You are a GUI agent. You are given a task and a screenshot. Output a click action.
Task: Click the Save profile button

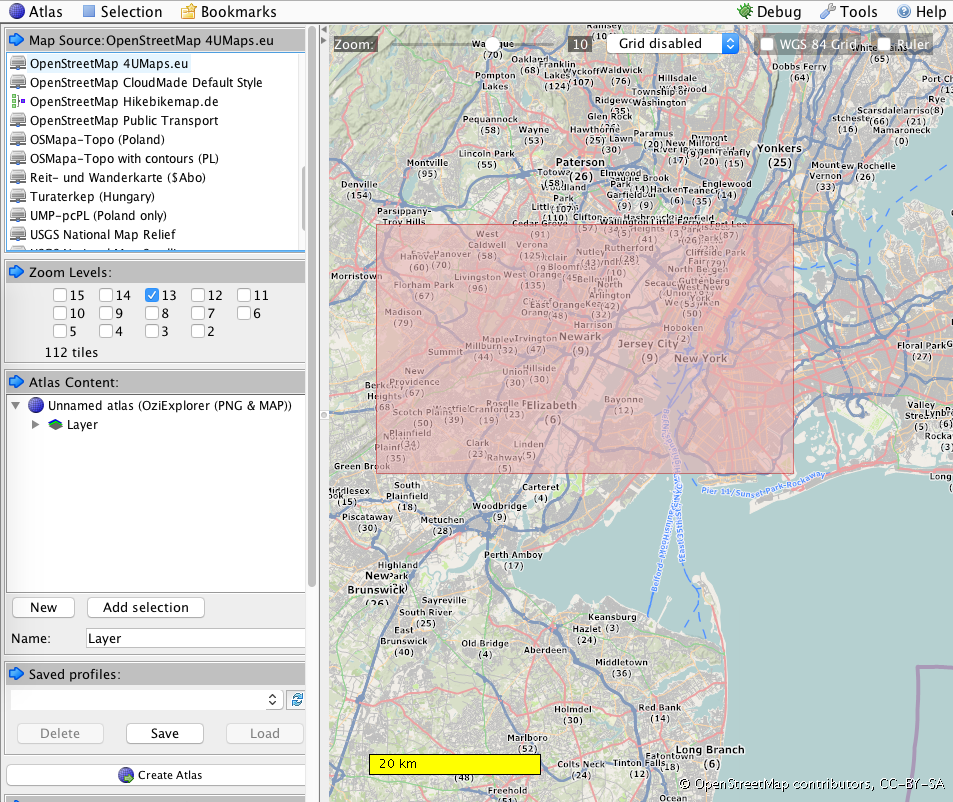165,733
